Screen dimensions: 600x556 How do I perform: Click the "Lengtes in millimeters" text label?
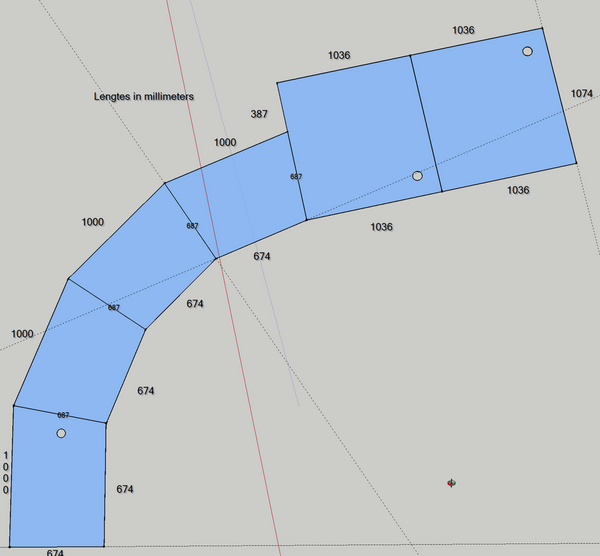pyautogui.click(x=143, y=97)
